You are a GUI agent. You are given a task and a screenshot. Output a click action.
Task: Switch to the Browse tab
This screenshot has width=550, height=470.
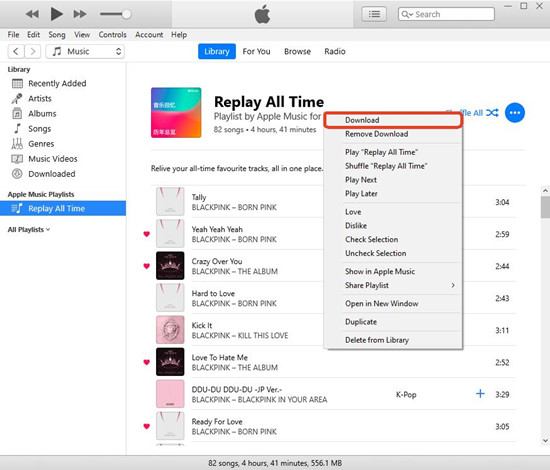(x=297, y=52)
